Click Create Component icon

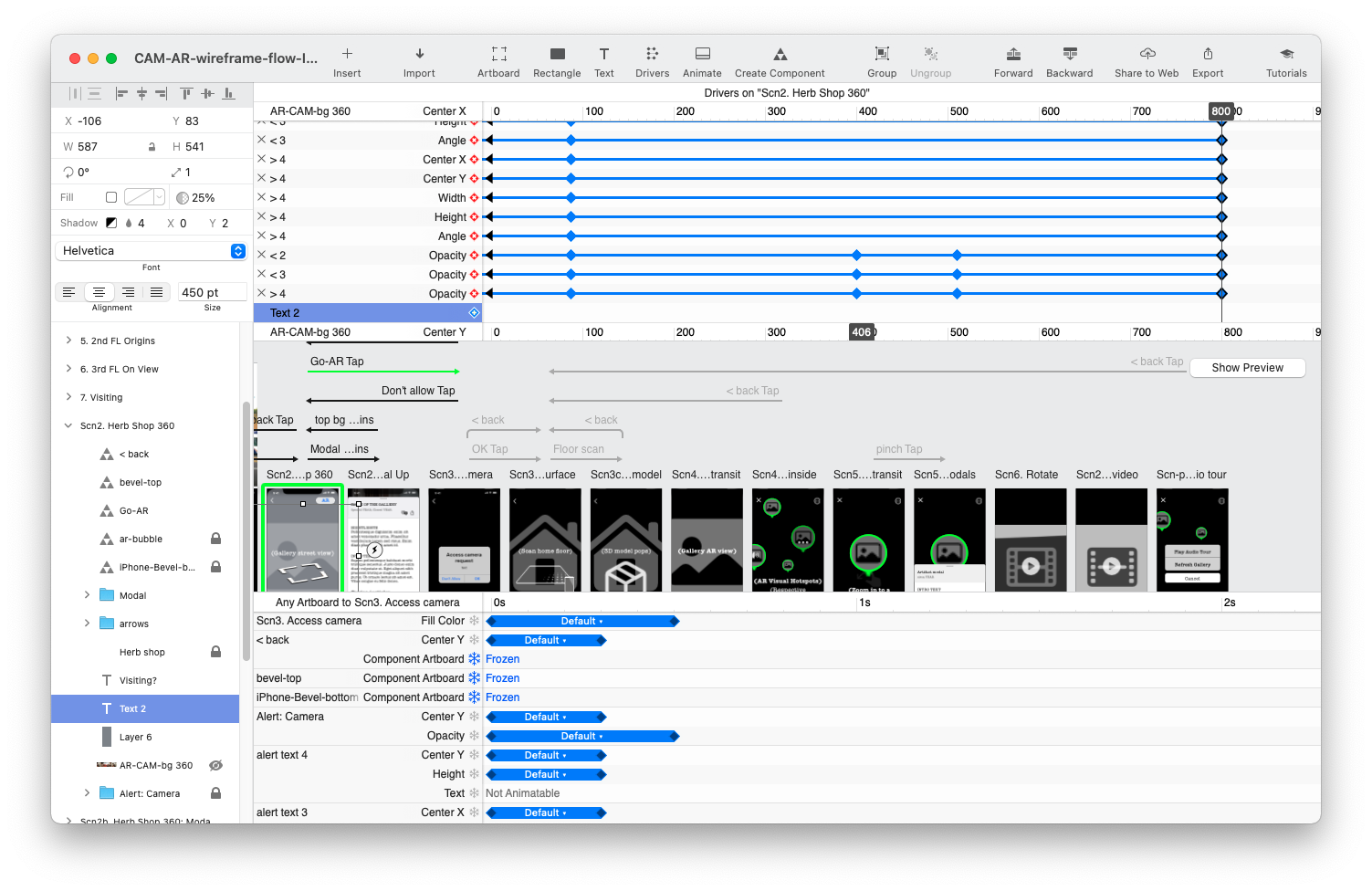(780, 55)
